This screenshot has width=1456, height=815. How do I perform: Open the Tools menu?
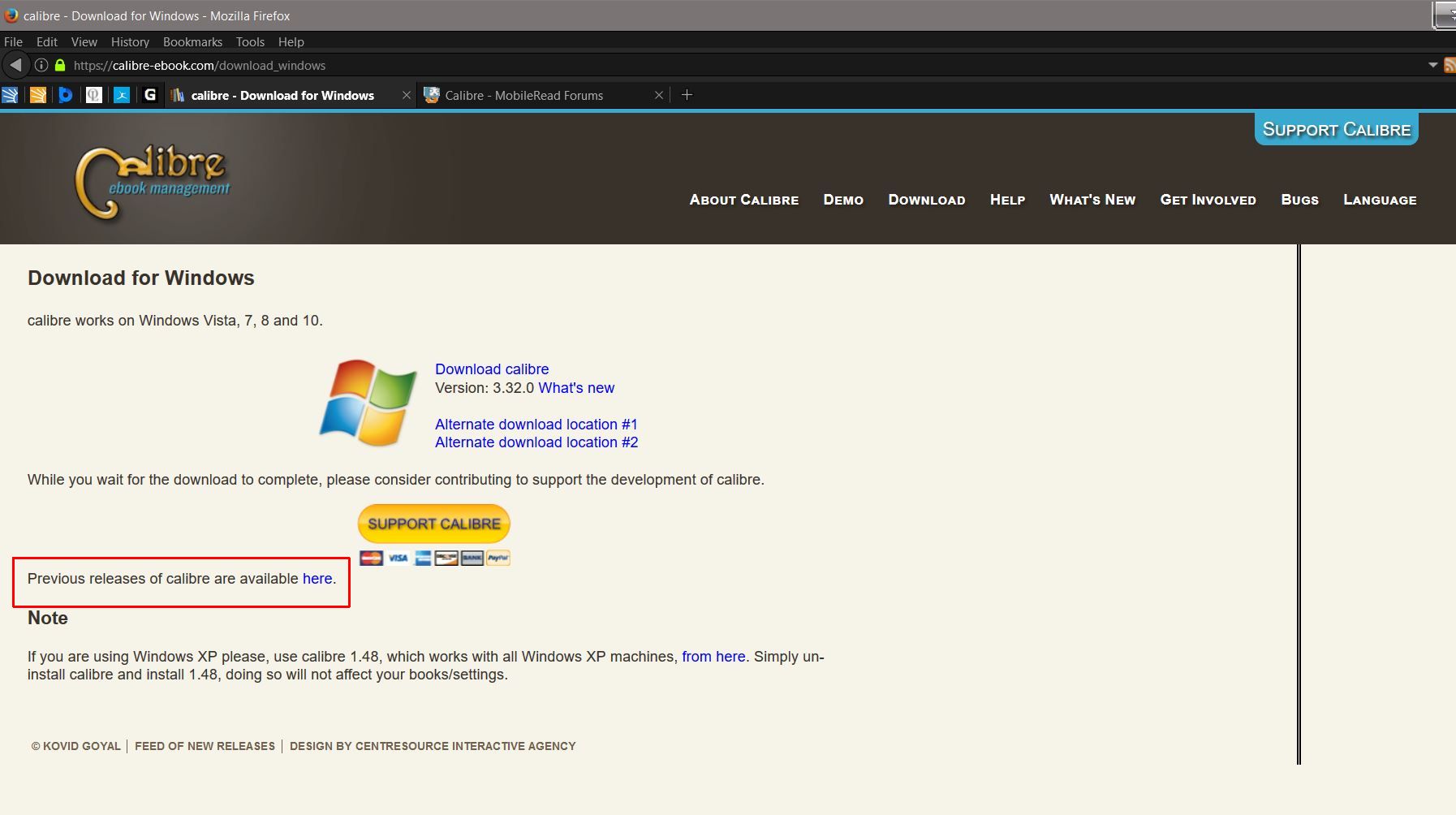pos(251,41)
